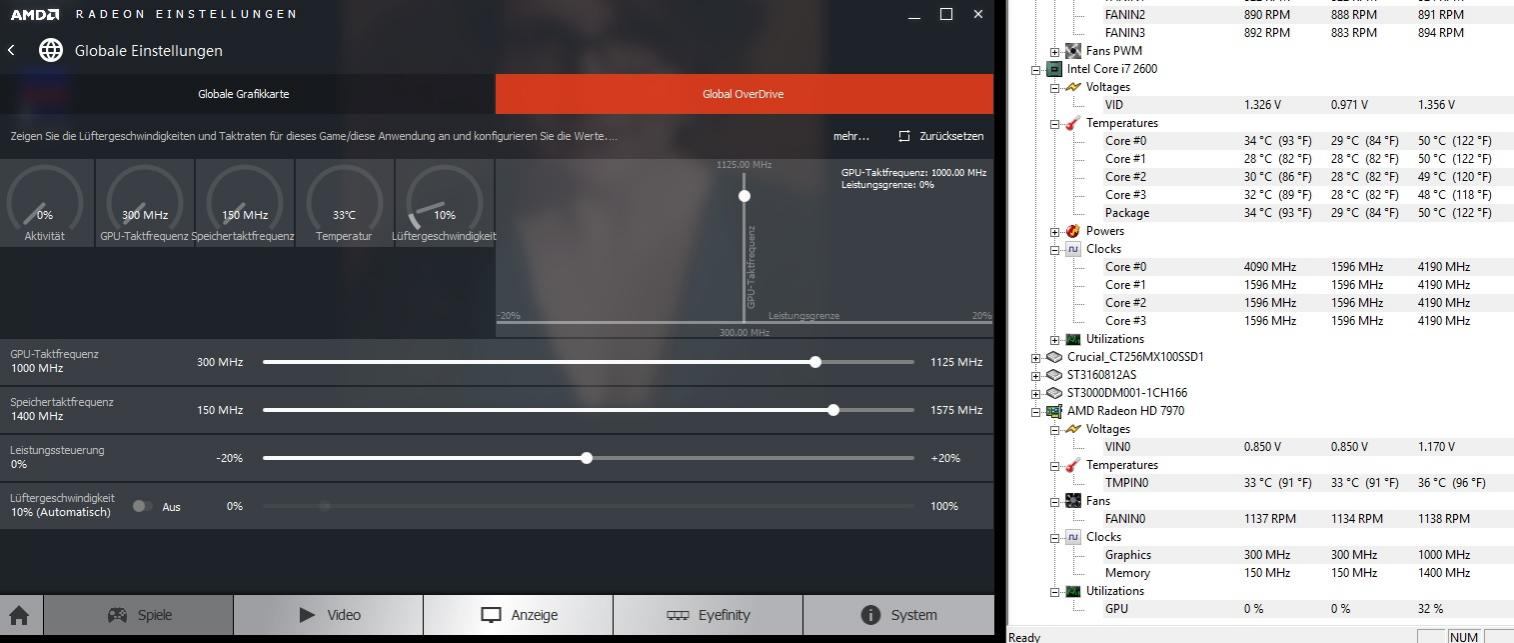Open the Anzeige section
1514x643 pixels.
pyautogui.click(x=518, y=615)
